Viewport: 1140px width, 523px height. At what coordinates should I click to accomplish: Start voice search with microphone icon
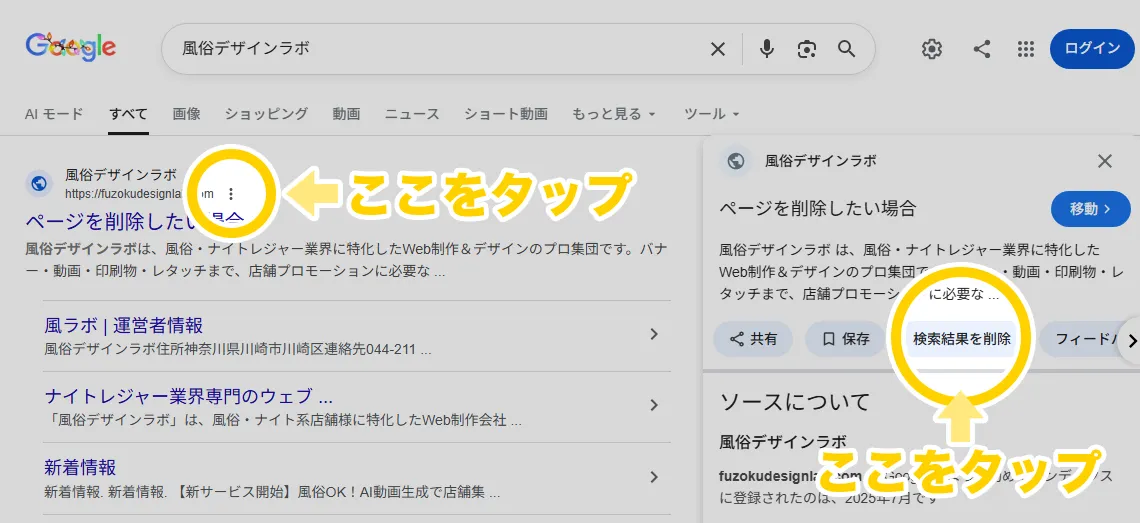767,49
